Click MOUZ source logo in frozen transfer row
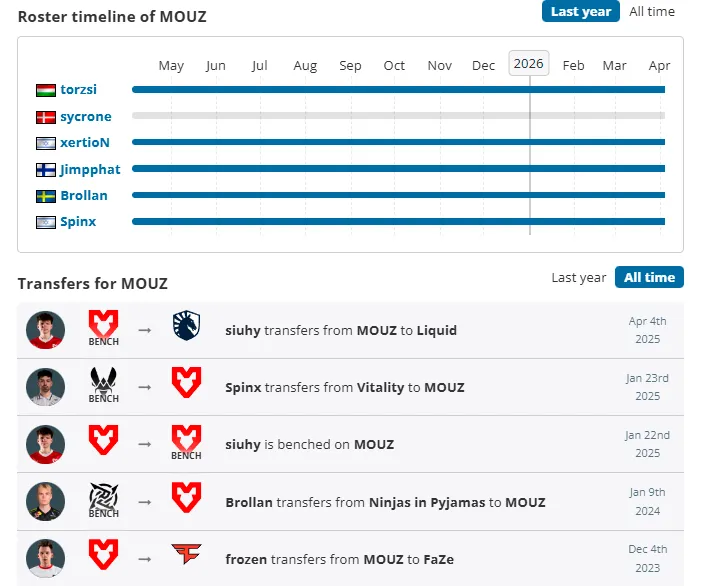The height and width of the screenshot is (586, 702). point(103,554)
